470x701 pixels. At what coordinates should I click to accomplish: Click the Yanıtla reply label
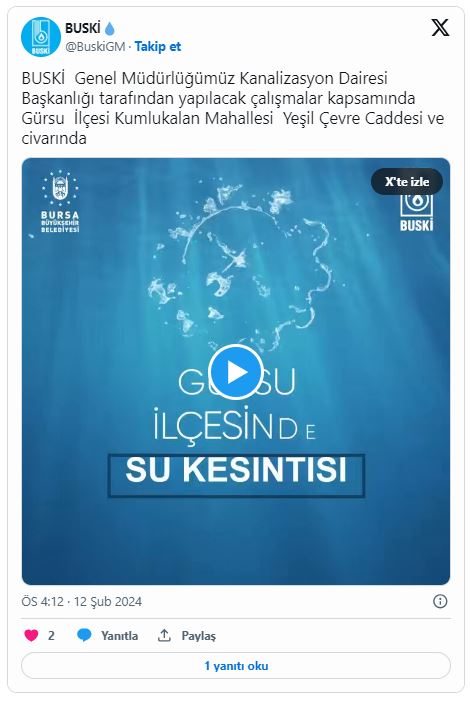(x=119, y=636)
